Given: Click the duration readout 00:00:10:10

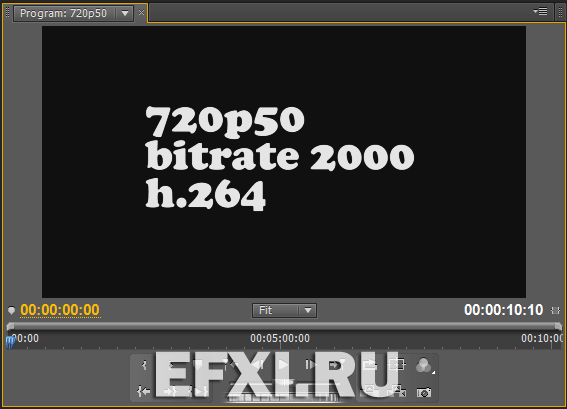Looking at the screenshot, I should coord(503,310).
